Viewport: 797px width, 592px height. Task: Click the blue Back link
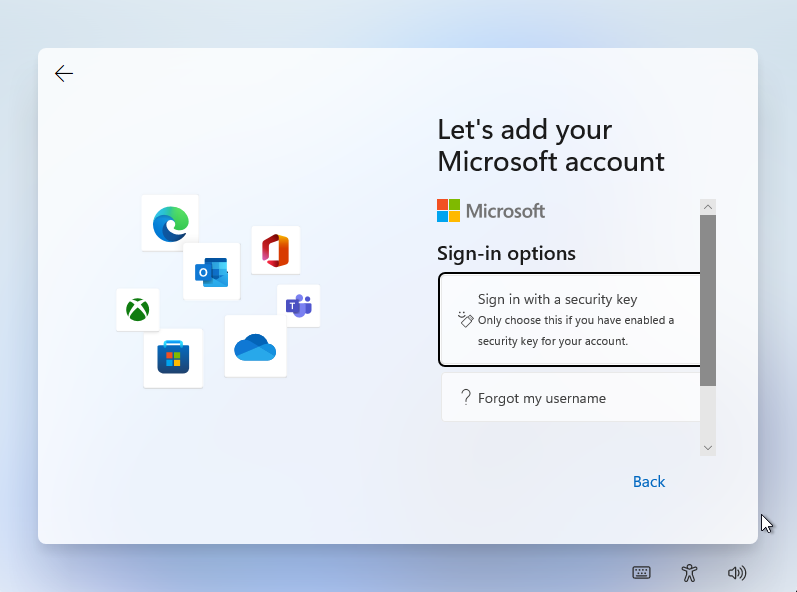coord(649,481)
